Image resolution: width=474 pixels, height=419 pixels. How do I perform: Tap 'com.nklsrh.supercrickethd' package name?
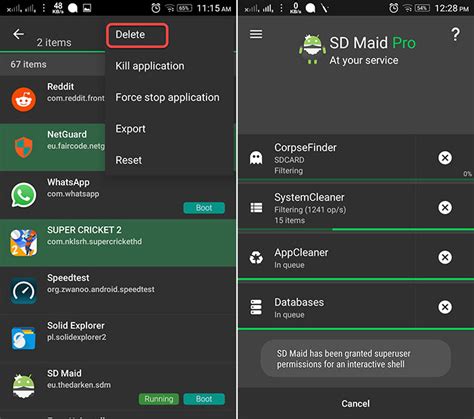(94, 242)
